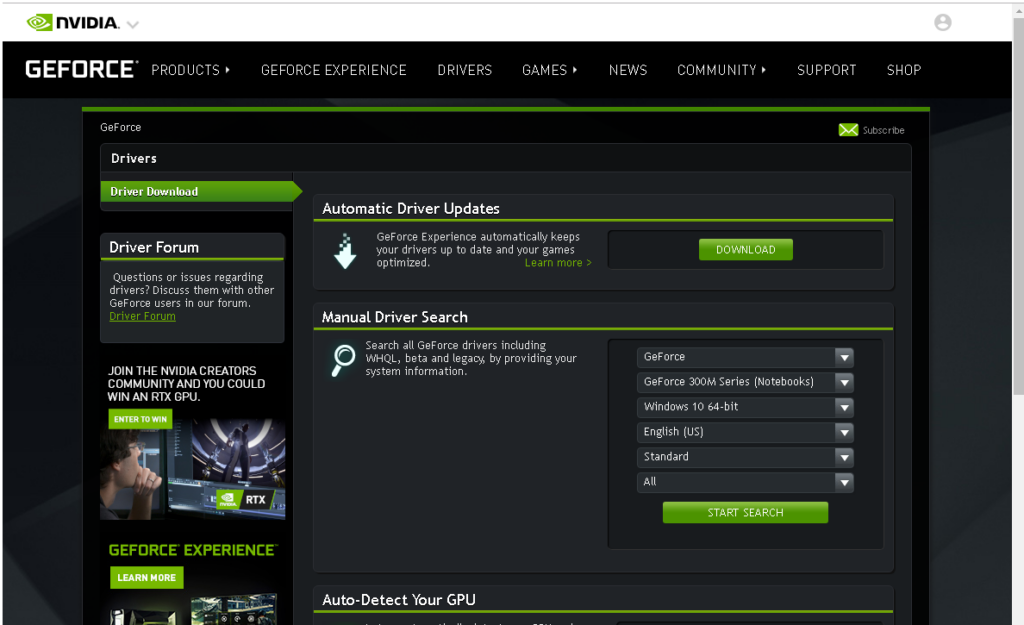Open the News section
This screenshot has width=1024, height=625.
pyautogui.click(x=628, y=70)
